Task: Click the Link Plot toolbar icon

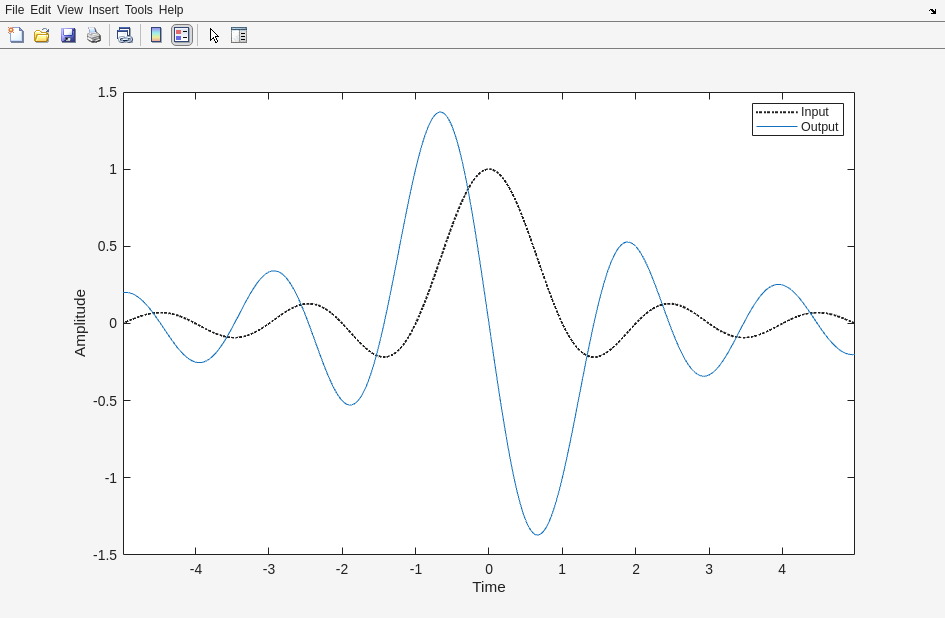Action: point(124,35)
